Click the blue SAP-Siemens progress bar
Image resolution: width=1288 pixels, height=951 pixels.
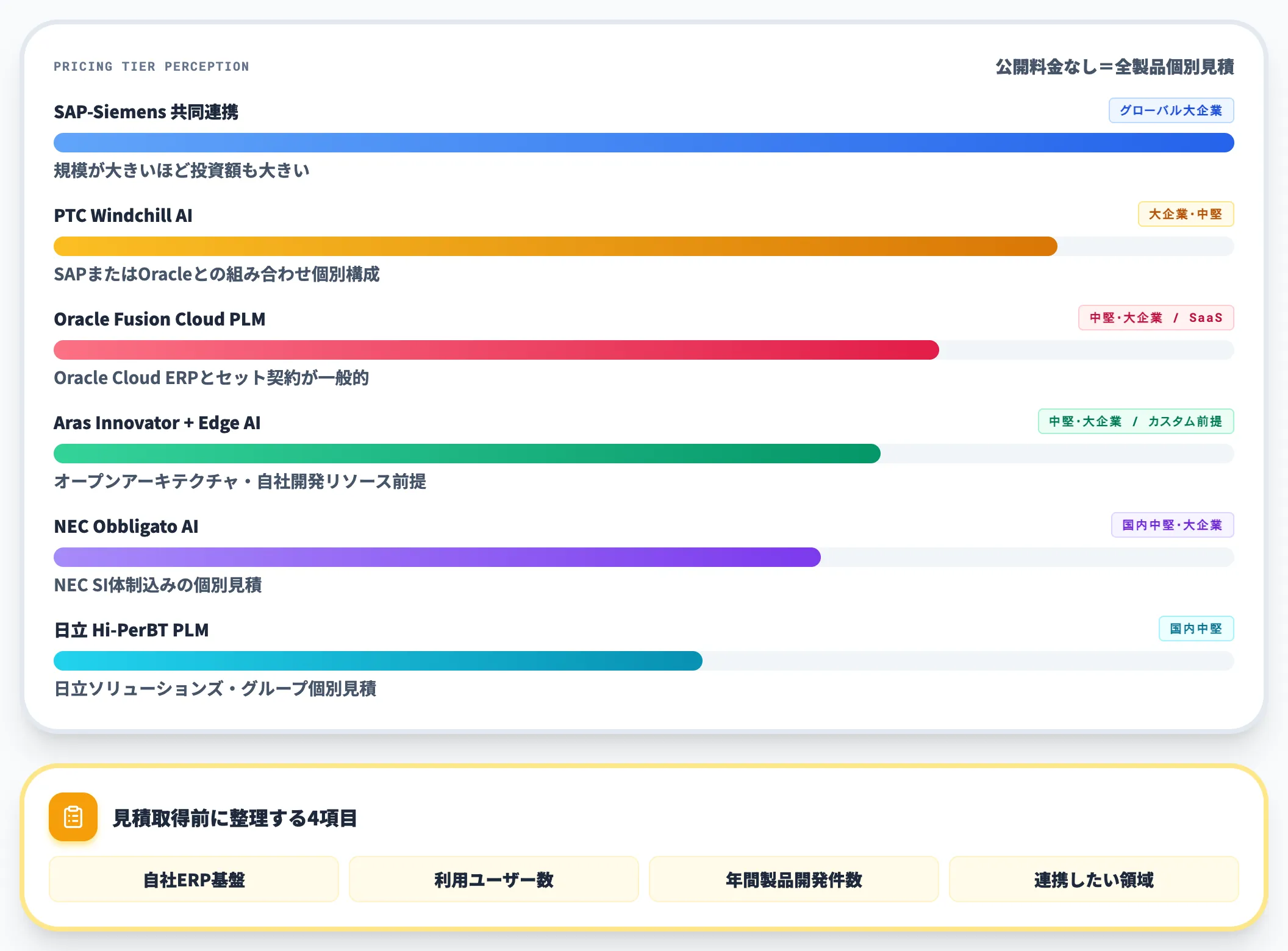(x=644, y=143)
